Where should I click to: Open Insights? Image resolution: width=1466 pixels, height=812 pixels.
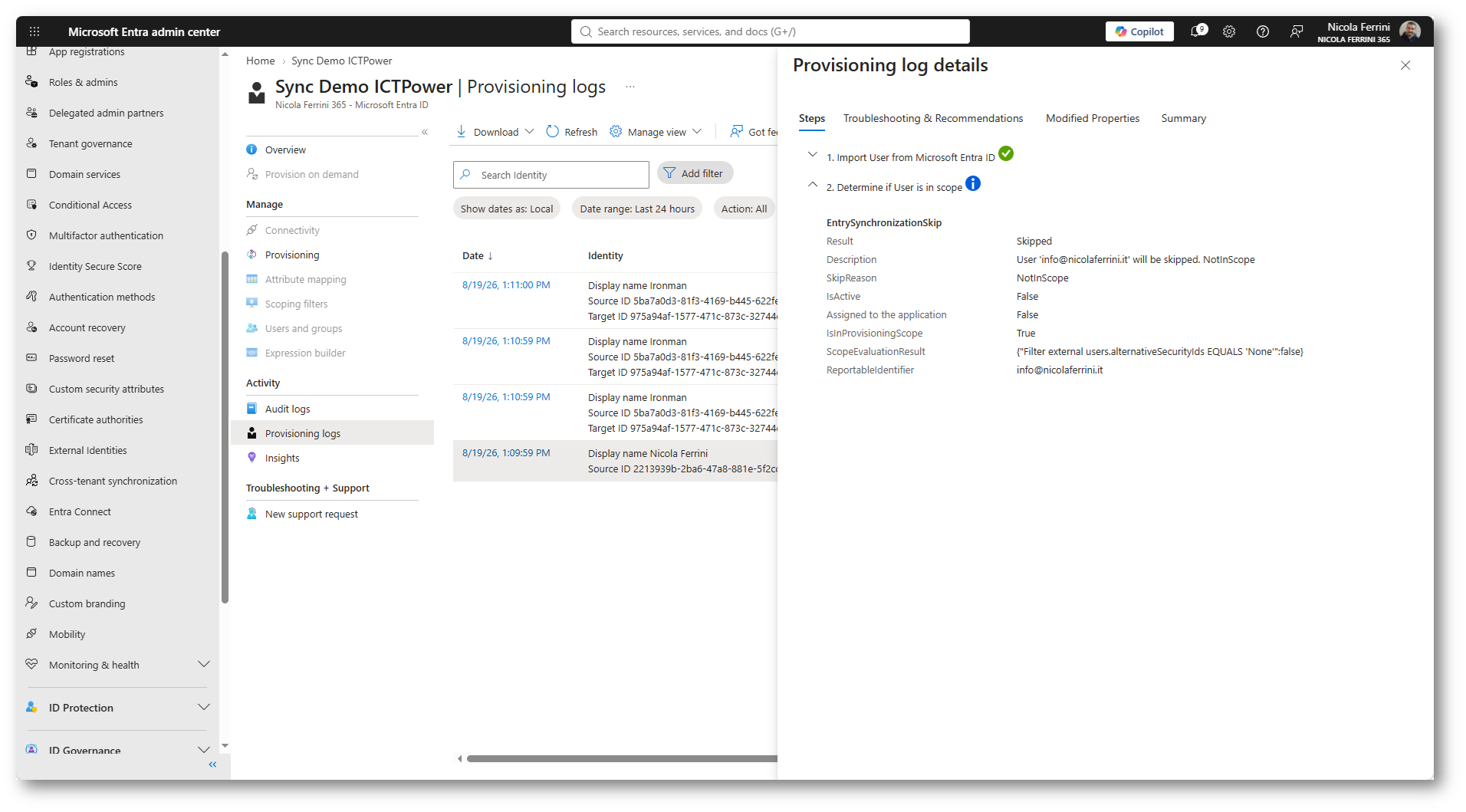pyautogui.click(x=282, y=458)
